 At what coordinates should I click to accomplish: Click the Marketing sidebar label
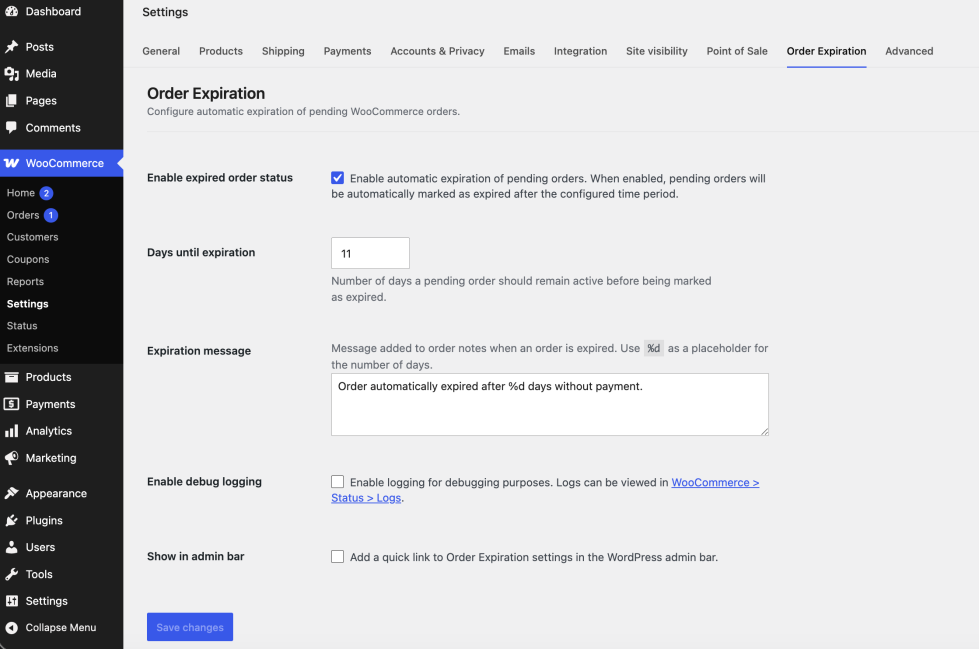(x=51, y=458)
